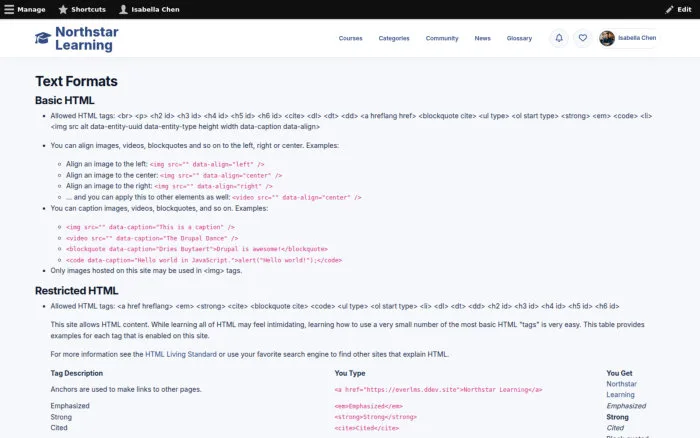Screen dimensions: 700x438
Task: Click the <strong>Strong</strong> code cell
Action: [375, 417]
